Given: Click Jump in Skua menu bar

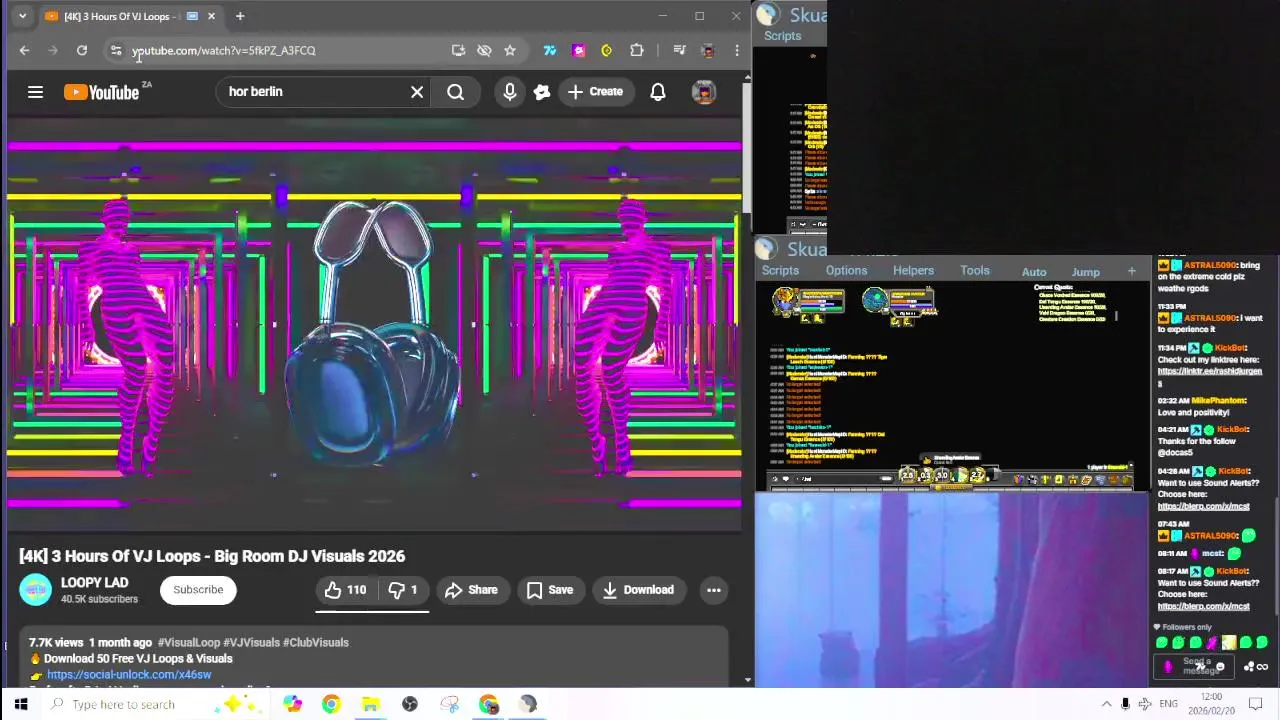Looking at the screenshot, I should pyautogui.click(x=1085, y=272).
